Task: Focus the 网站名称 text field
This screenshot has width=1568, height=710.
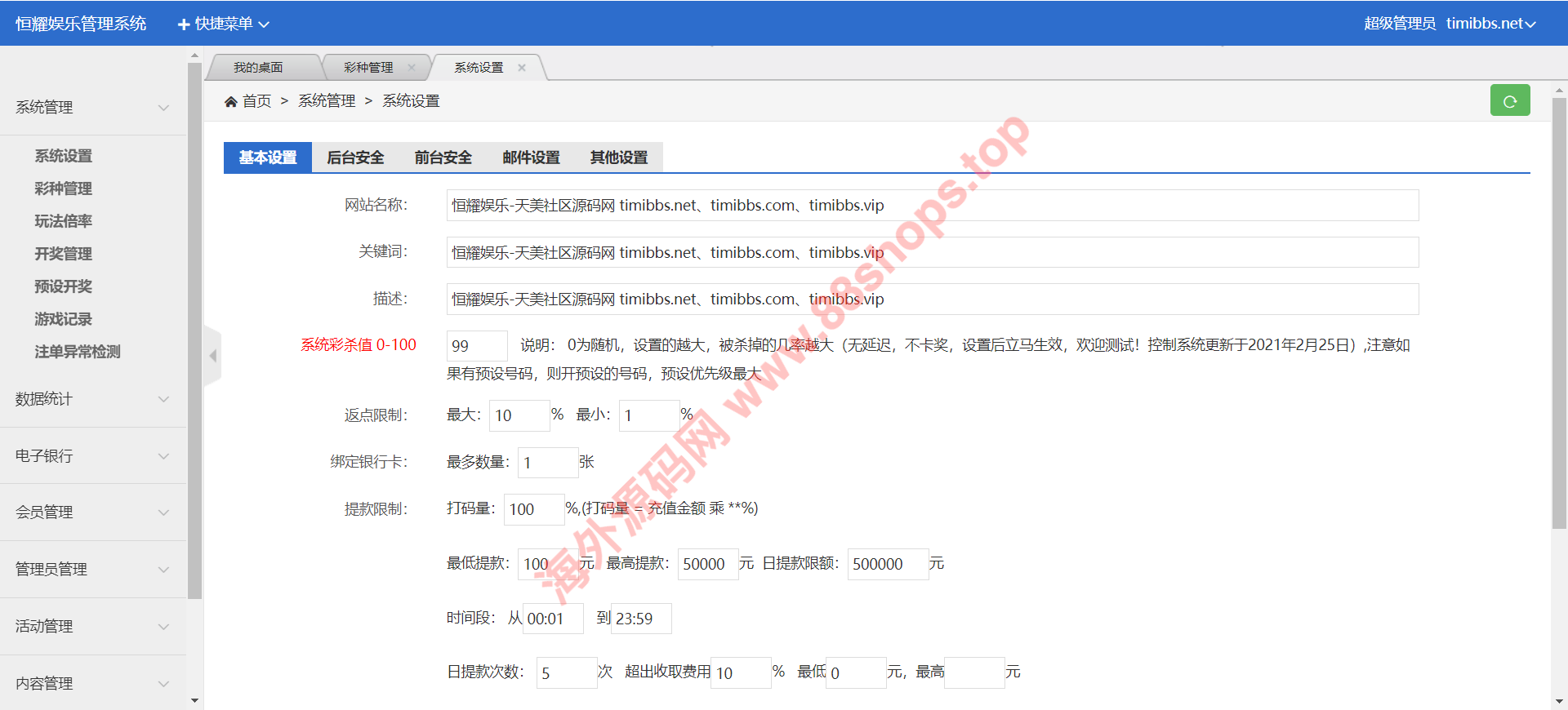Action: tap(932, 206)
